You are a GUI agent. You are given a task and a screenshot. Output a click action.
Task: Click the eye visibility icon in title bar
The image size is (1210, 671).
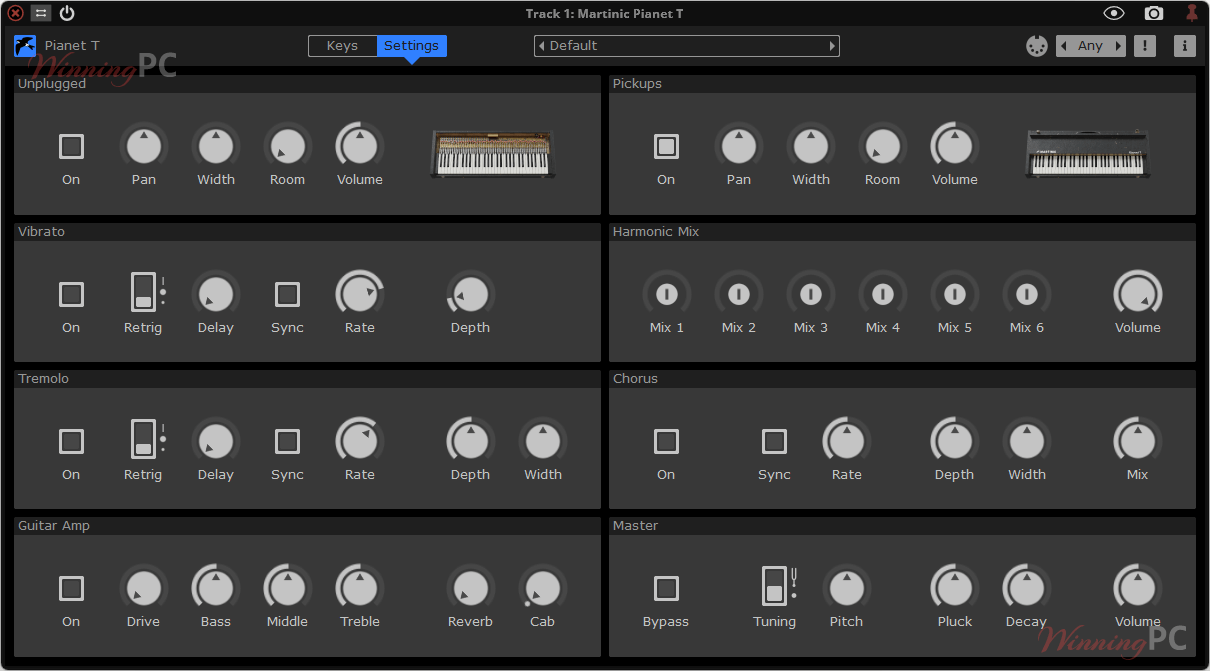click(1114, 13)
